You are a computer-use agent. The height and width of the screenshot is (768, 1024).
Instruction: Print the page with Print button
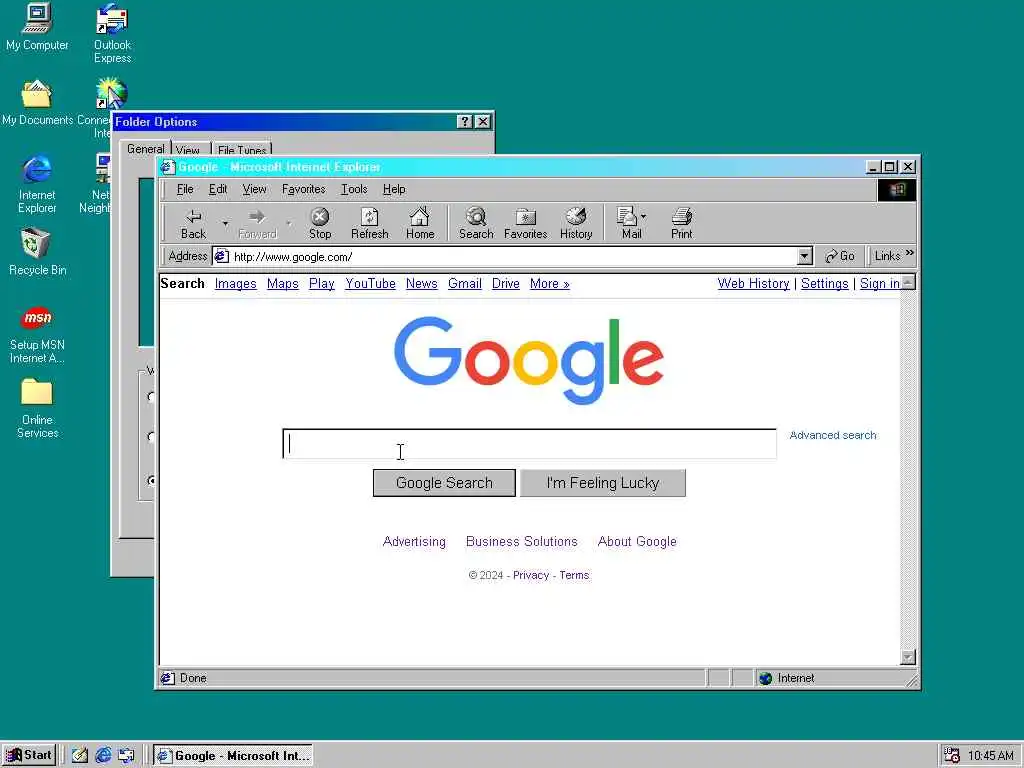[x=681, y=224]
